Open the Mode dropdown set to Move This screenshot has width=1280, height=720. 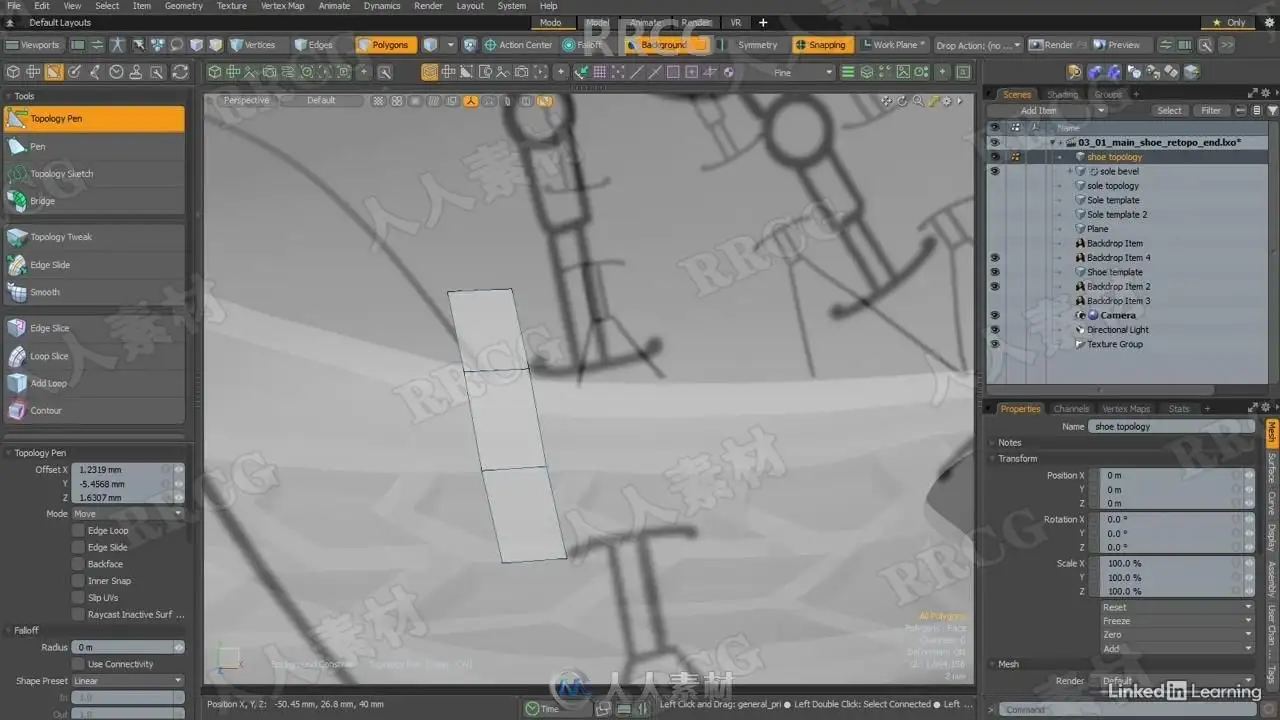(x=128, y=514)
